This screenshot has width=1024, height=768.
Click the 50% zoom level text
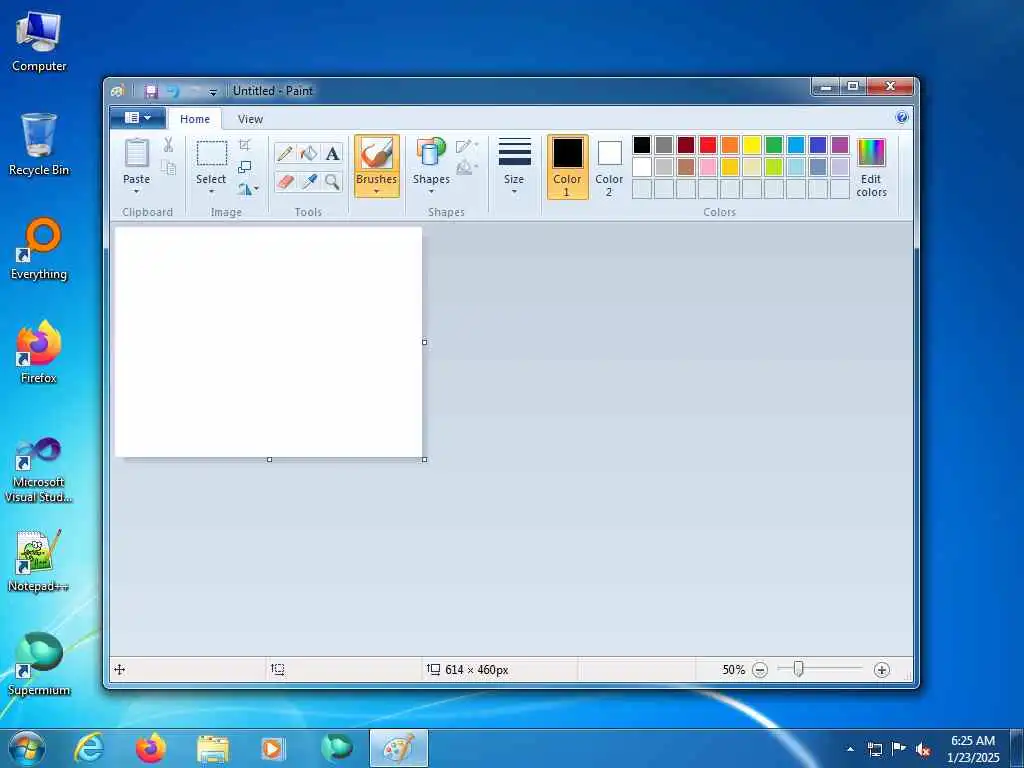pyautogui.click(x=733, y=670)
